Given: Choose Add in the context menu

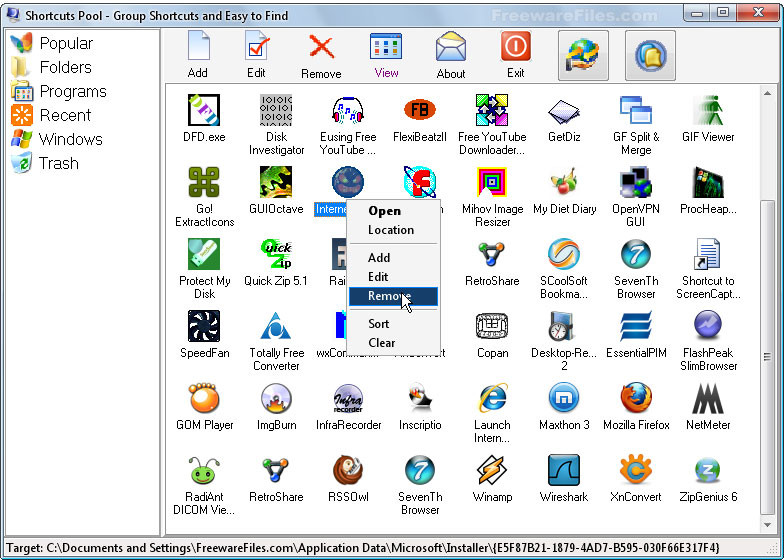Looking at the screenshot, I should [x=394, y=258].
